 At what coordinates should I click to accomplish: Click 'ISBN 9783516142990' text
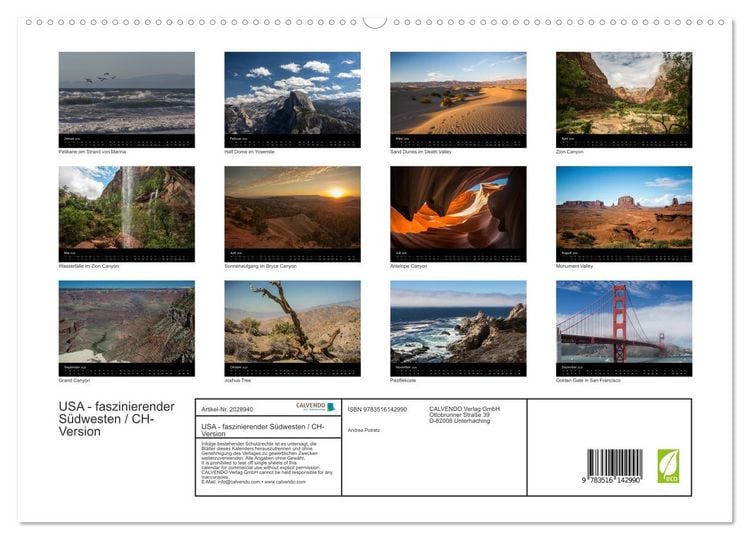point(377,409)
